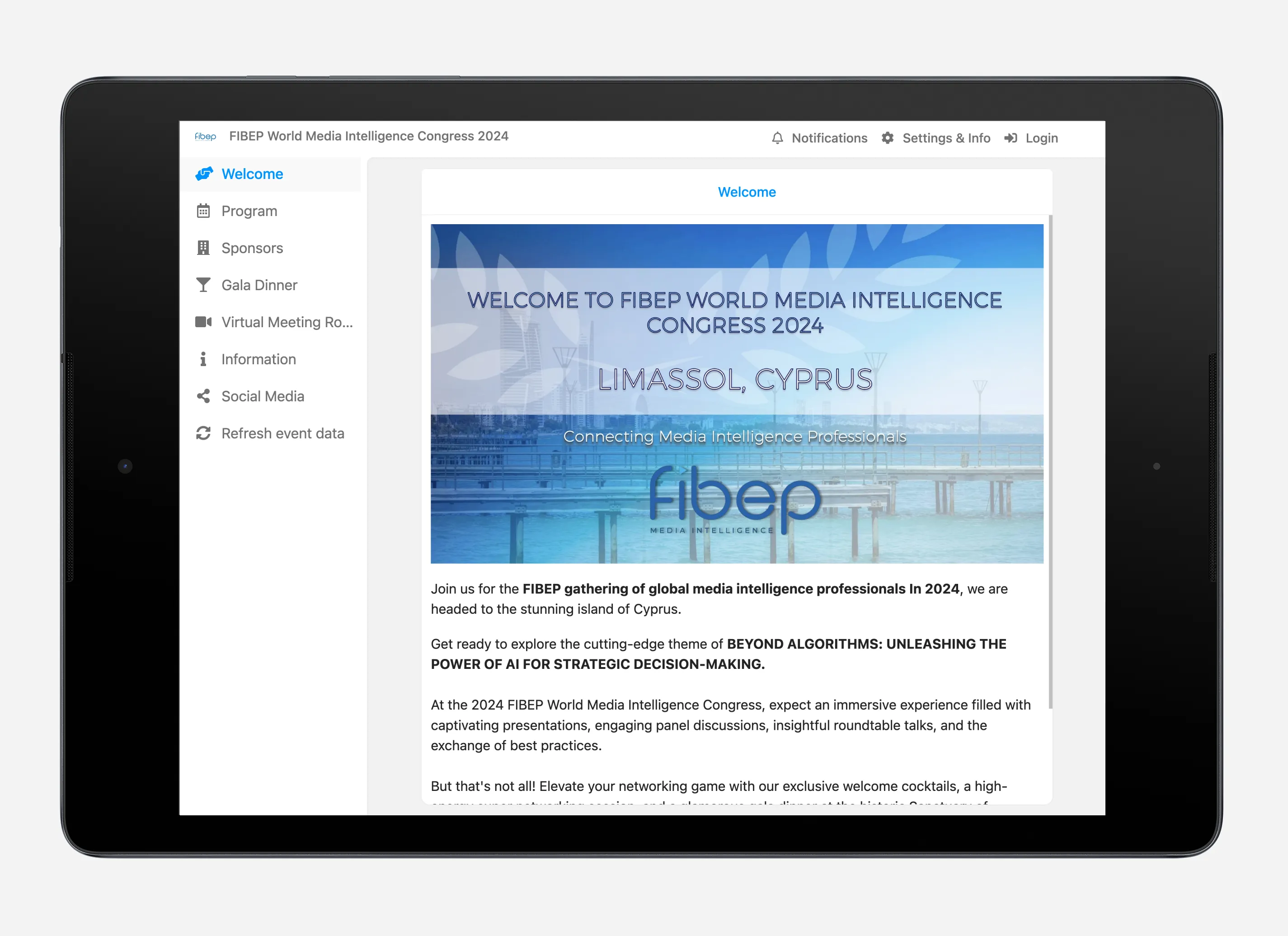1288x936 pixels.
Task: Open Notifications bell menu
Action: click(x=778, y=138)
